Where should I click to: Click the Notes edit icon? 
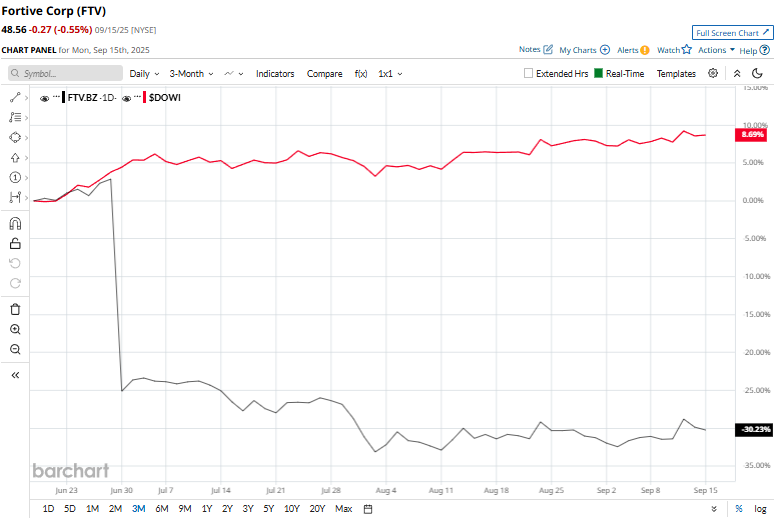coord(548,49)
